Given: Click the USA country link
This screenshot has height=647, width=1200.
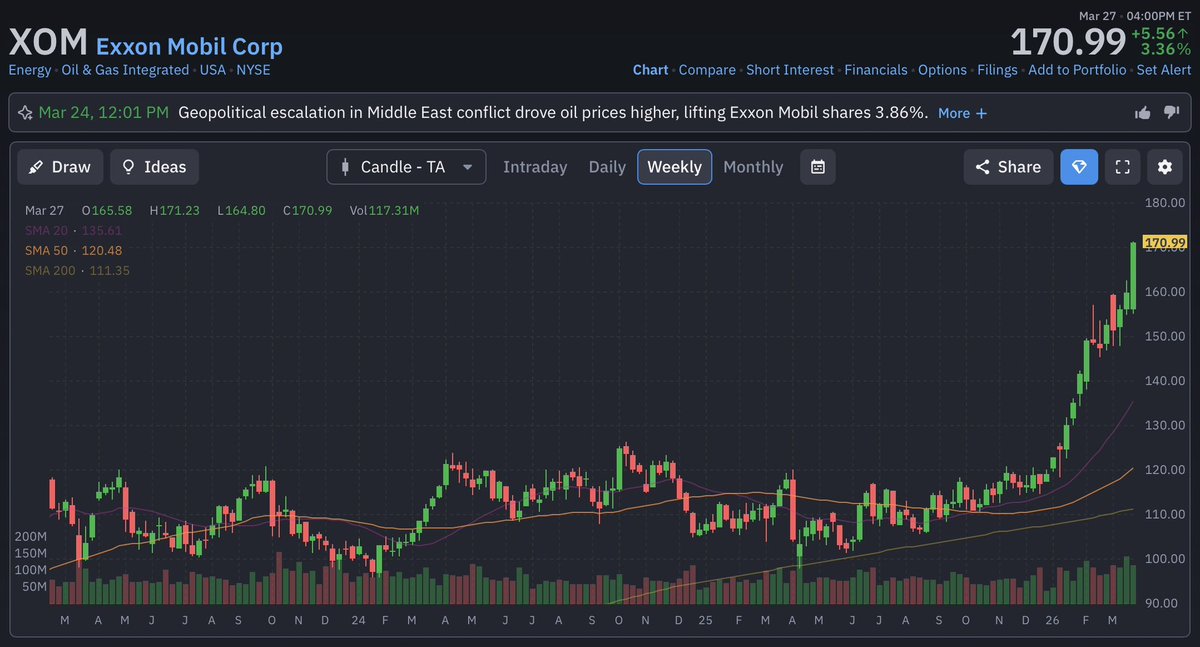Looking at the screenshot, I should pos(212,70).
